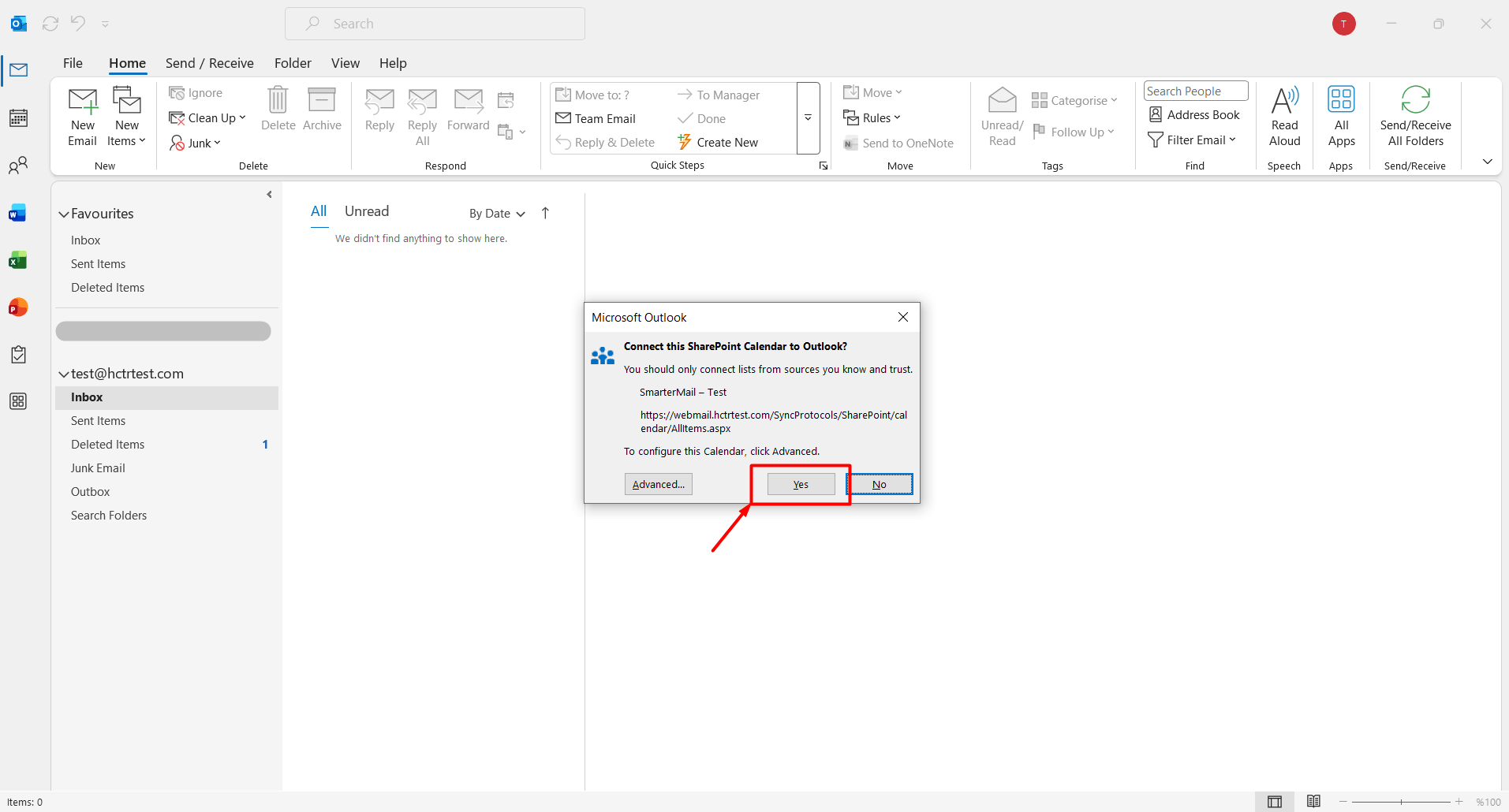This screenshot has width=1509, height=812.
Task: Open the Rules dropdown
Action: click(x=872, y=118)
